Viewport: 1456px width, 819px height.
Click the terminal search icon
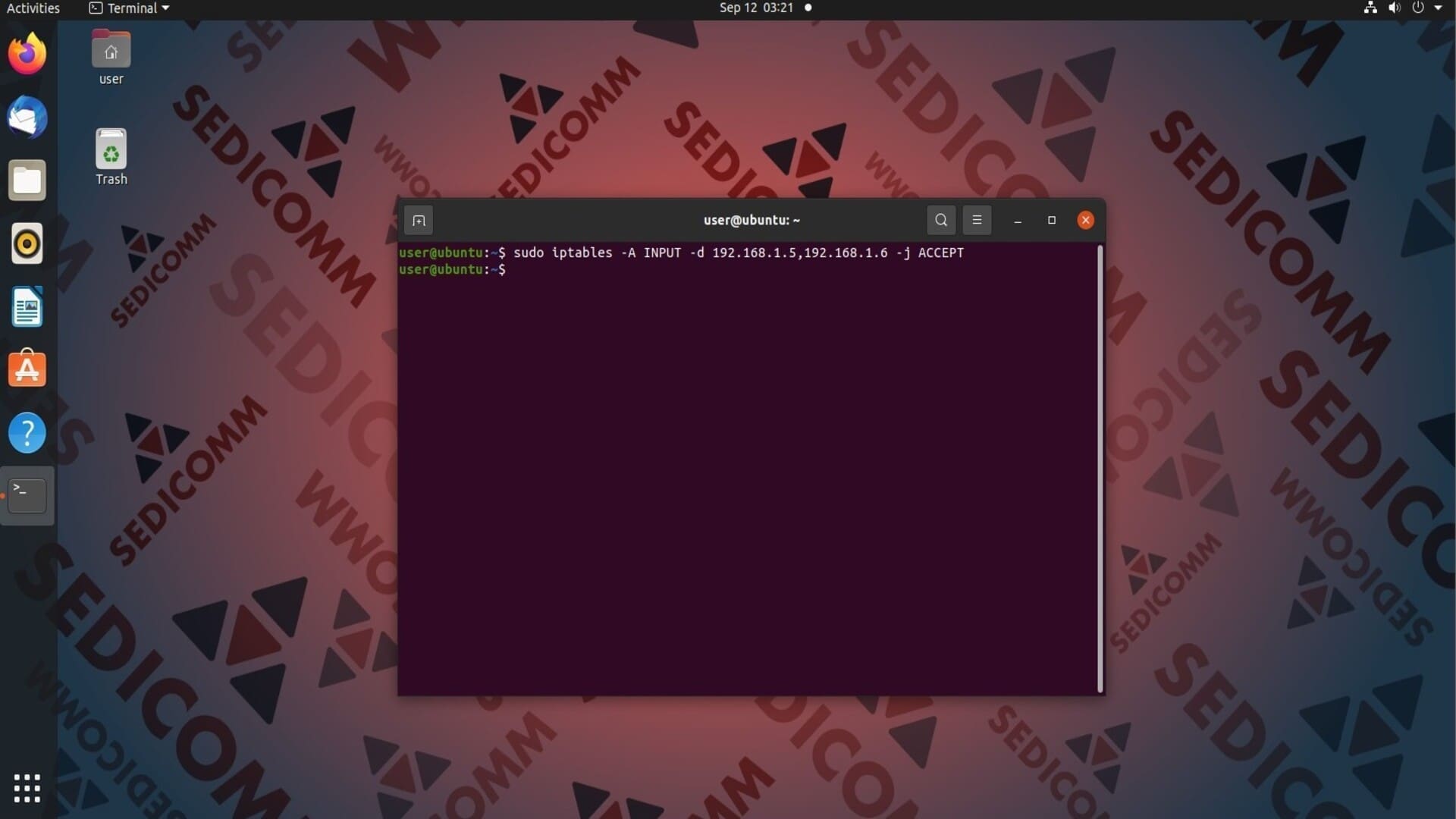941,220
